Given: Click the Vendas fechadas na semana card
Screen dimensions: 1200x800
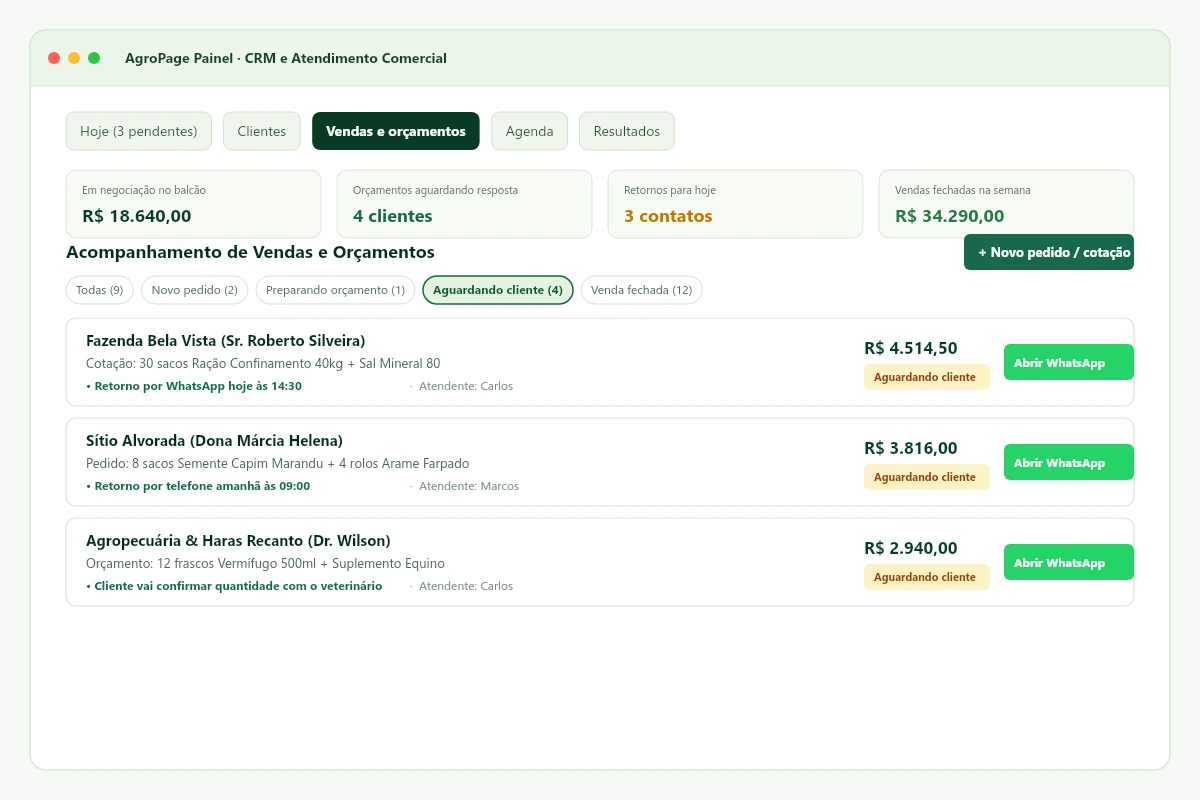Looking at the screenshot, I should coord(1007,204).
